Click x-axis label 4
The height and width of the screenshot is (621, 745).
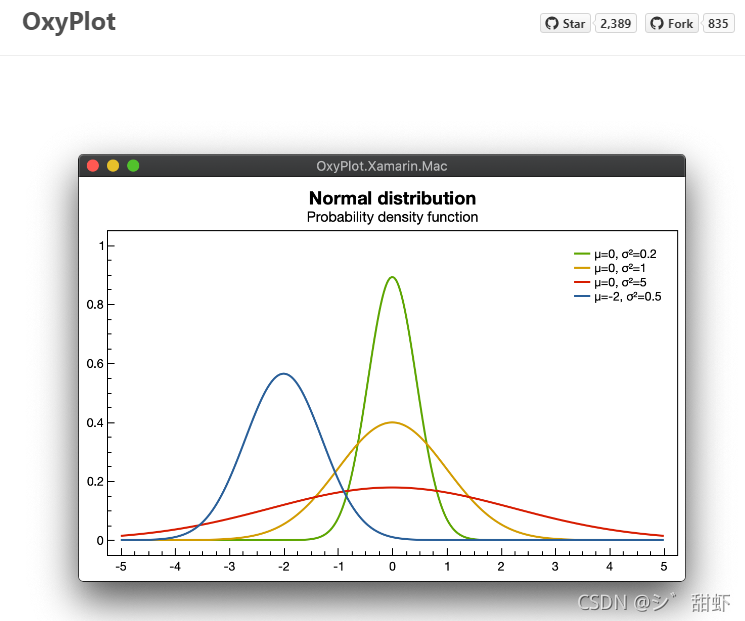click(610, 566)
